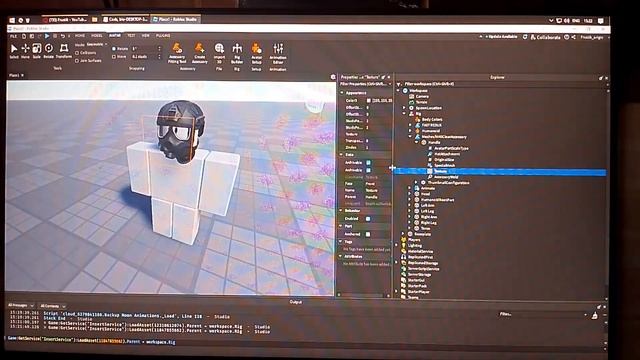The image size is (640, 360).
Task: Click the Workspace globe icon in Explorer
Action: [405, 91]
